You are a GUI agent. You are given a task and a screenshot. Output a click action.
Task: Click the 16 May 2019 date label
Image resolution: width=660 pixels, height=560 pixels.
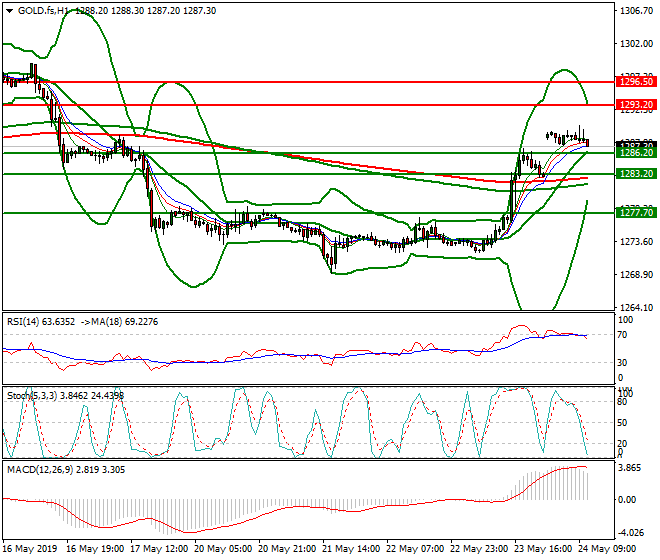[29, 549]
